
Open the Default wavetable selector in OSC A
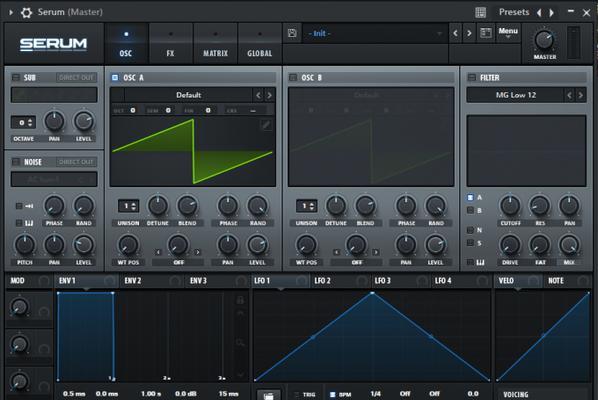click(x=188, y=95)
